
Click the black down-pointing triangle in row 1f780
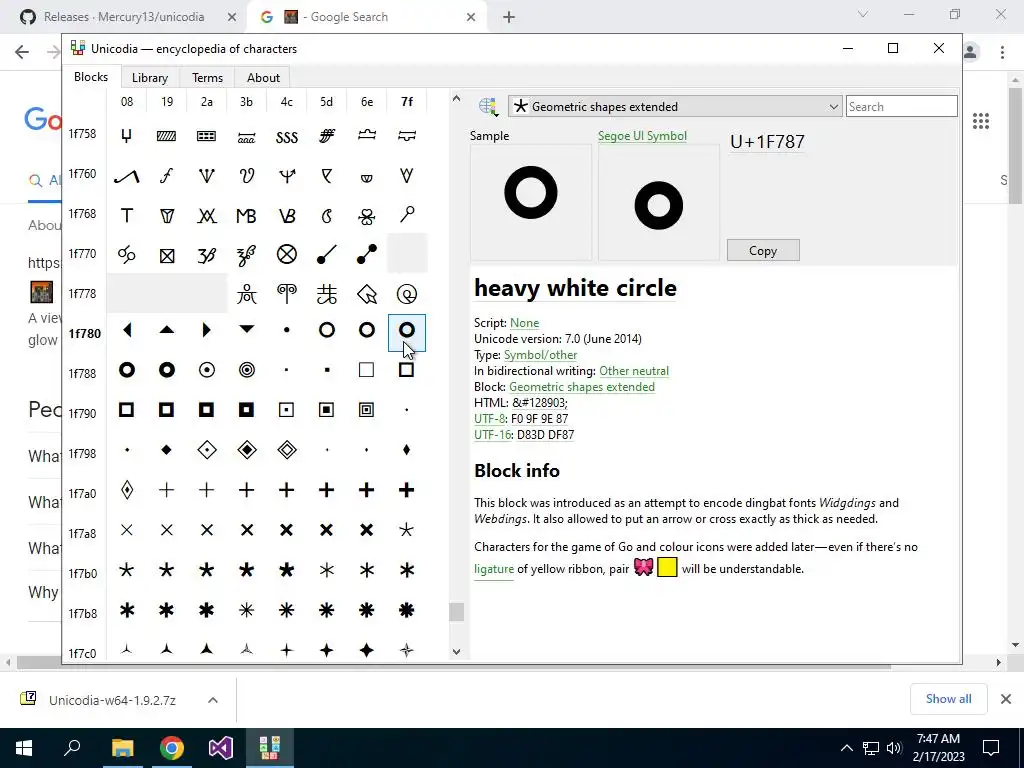(x=247, y=330)
